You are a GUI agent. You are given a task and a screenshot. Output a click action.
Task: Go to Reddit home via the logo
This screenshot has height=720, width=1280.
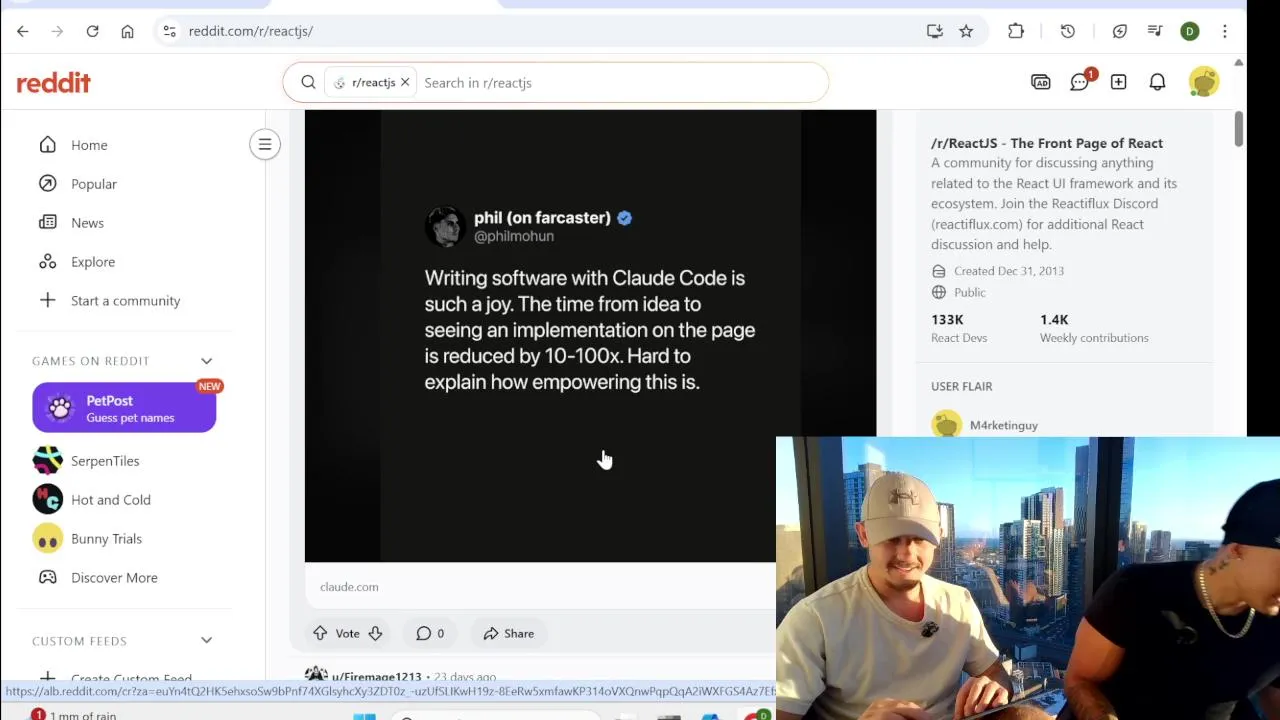point(53,82)
